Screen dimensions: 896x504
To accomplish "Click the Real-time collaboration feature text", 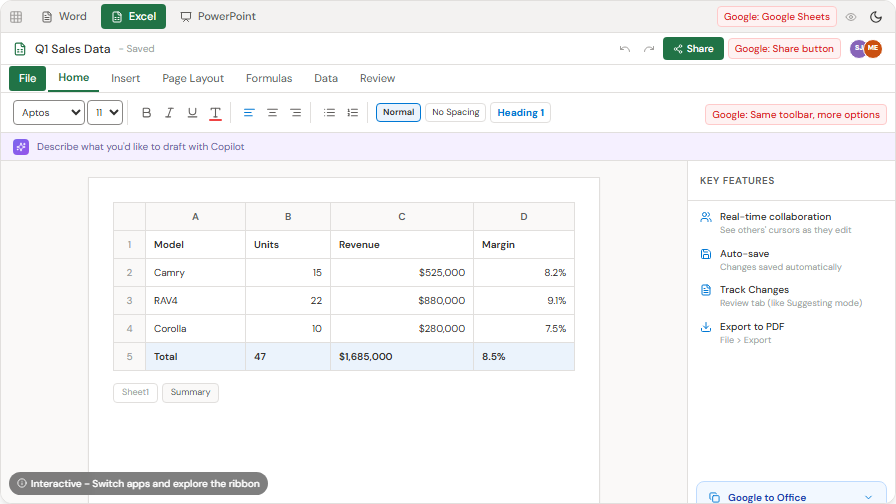I will (775, 217).
